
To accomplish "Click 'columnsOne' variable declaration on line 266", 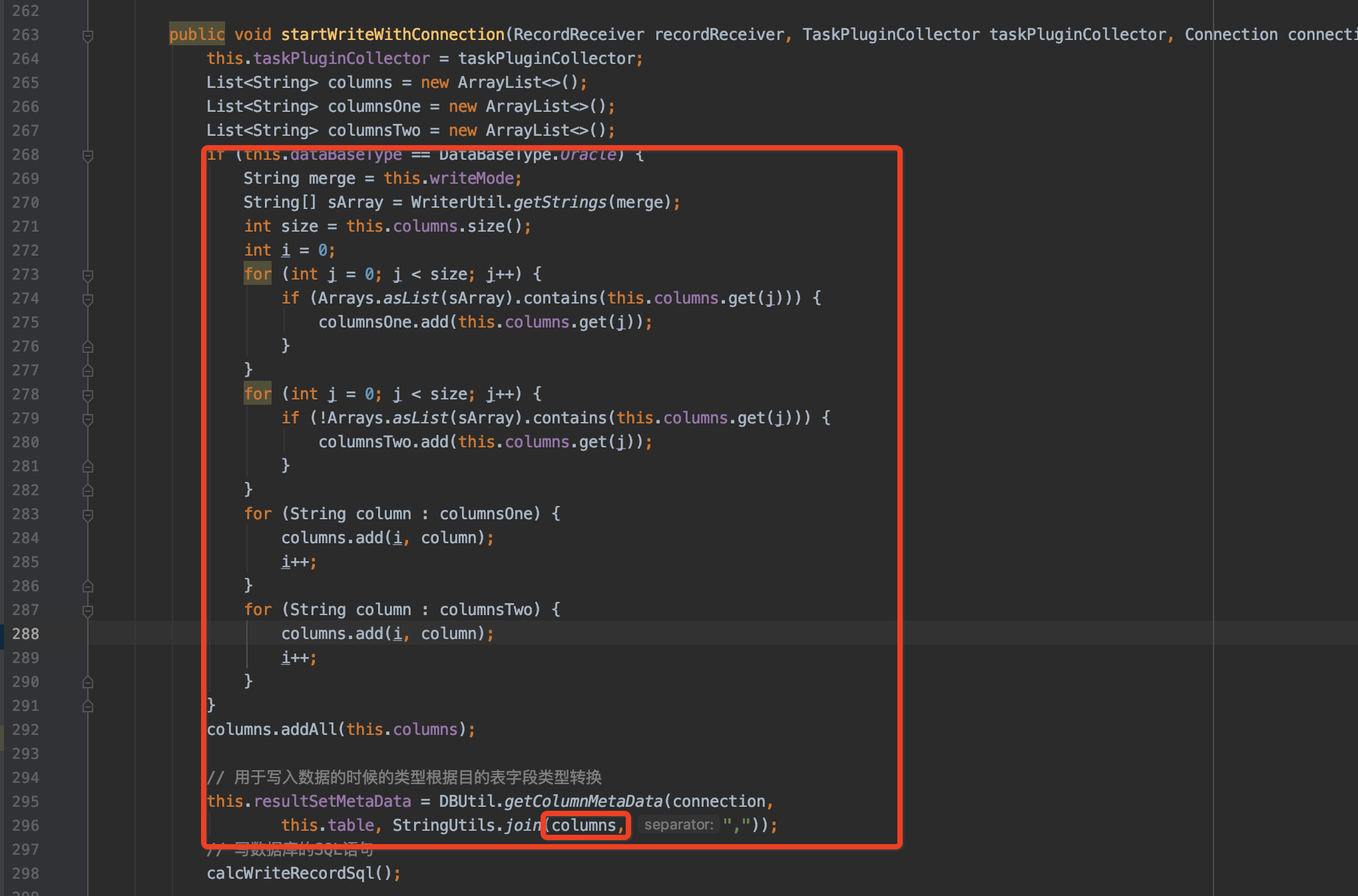I will coord(374,107).
